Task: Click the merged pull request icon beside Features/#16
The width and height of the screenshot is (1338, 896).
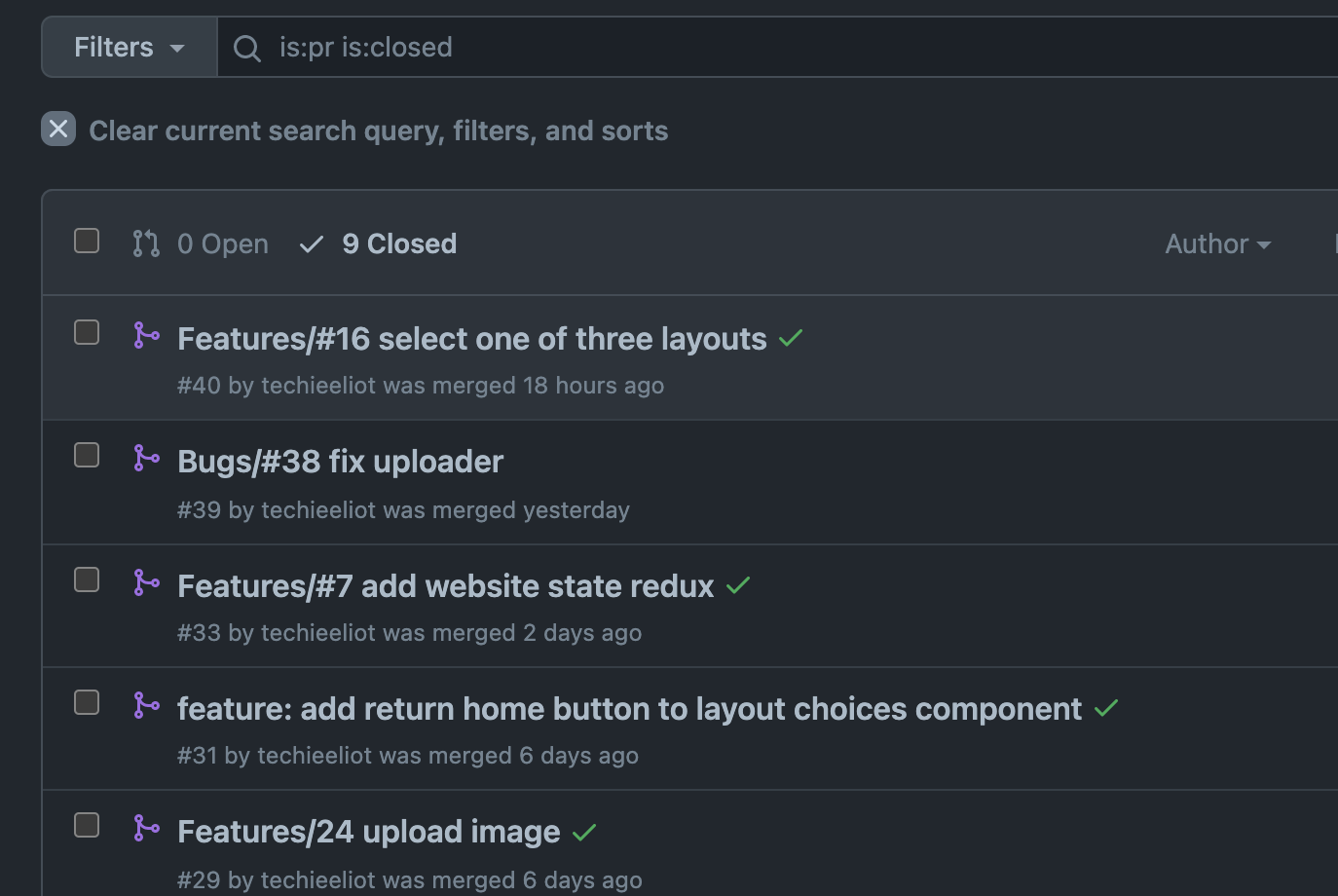Action: pyautogui.click(x=146, y=334)
